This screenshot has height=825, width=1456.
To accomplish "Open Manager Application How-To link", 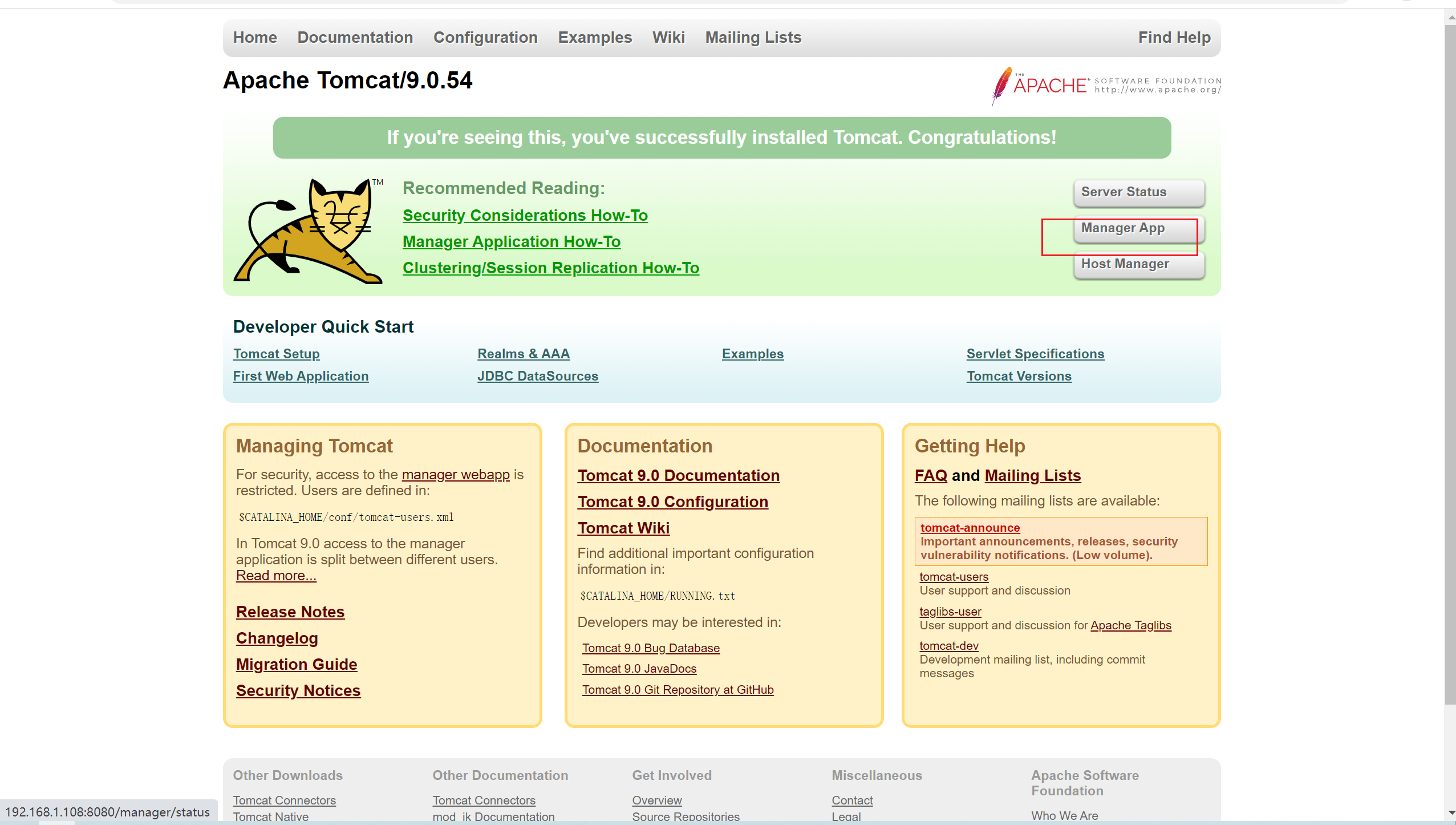I will coord(511,242).
